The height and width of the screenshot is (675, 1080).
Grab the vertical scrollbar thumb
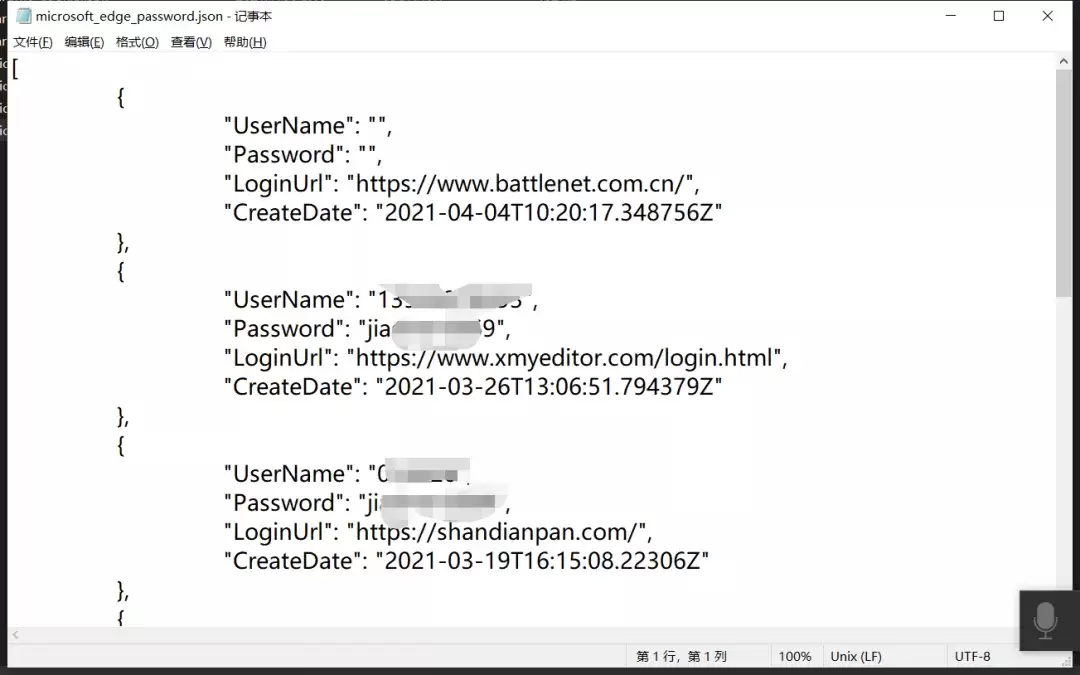coord(1063,183)
